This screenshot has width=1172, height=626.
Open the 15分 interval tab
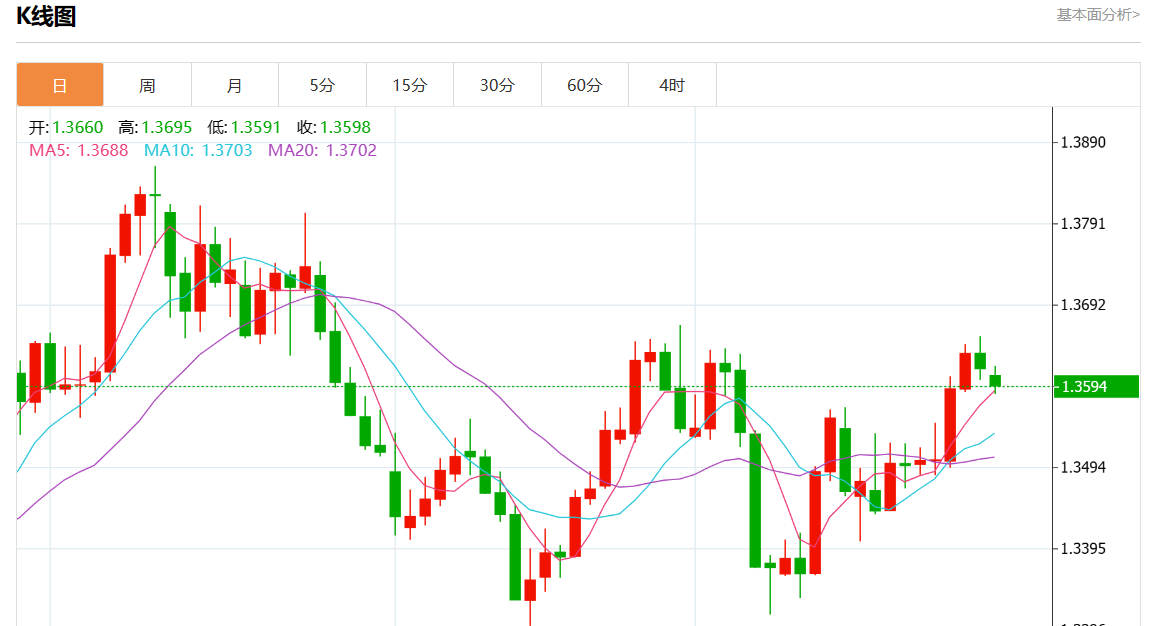[x=410, y=85]
